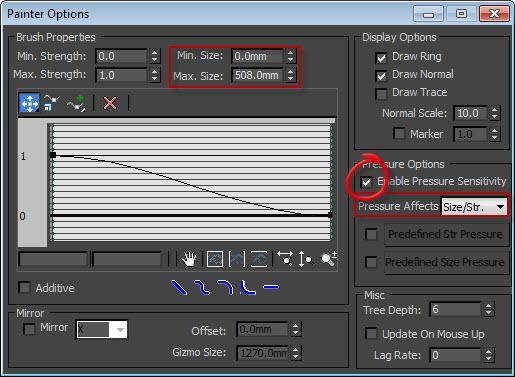
Task: Enable the Draw Trace checkbox
Action: [381, 94]
